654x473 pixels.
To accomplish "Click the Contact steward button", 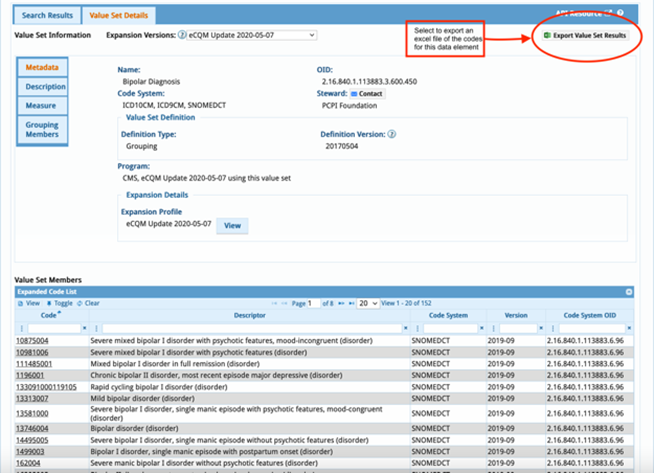I will tap(367, 94).
